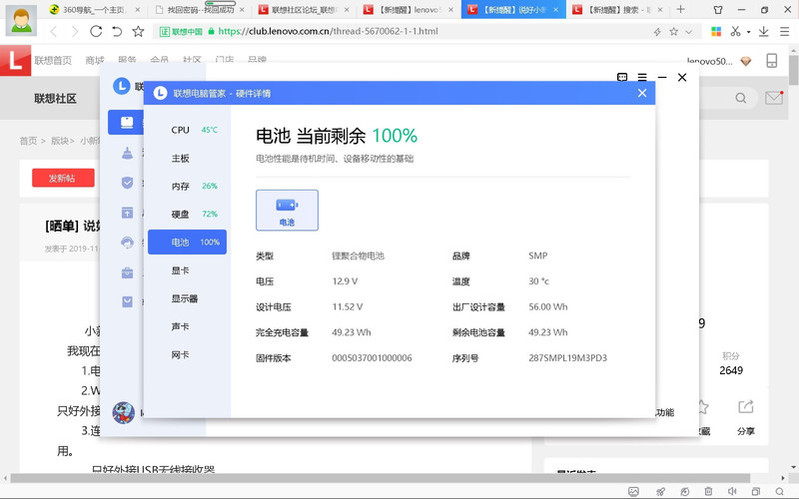Open the mail envelope notification icon
799x499 pixels.
click(774, 98)
